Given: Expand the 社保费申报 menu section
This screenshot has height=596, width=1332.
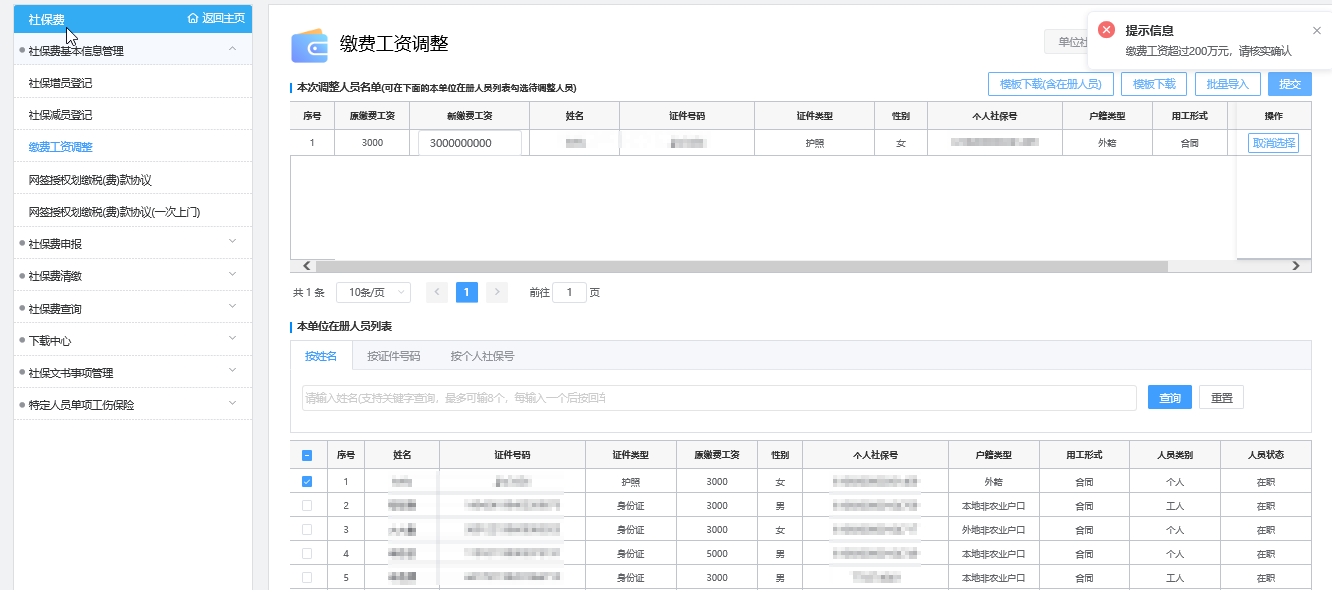Looking at the screenshot, I should pyautogui.click(x=132, y=244).
